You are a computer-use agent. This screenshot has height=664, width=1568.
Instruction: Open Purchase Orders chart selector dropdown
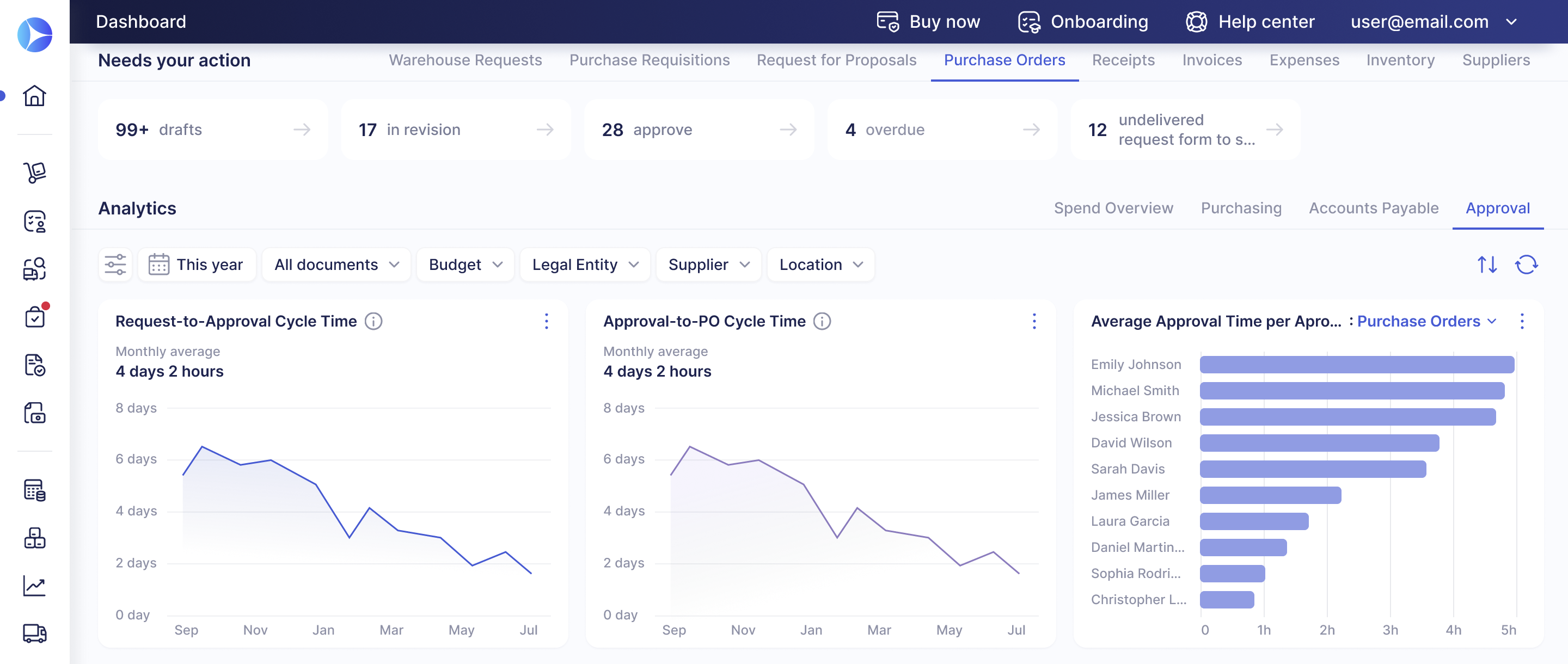click(1425, 321)
